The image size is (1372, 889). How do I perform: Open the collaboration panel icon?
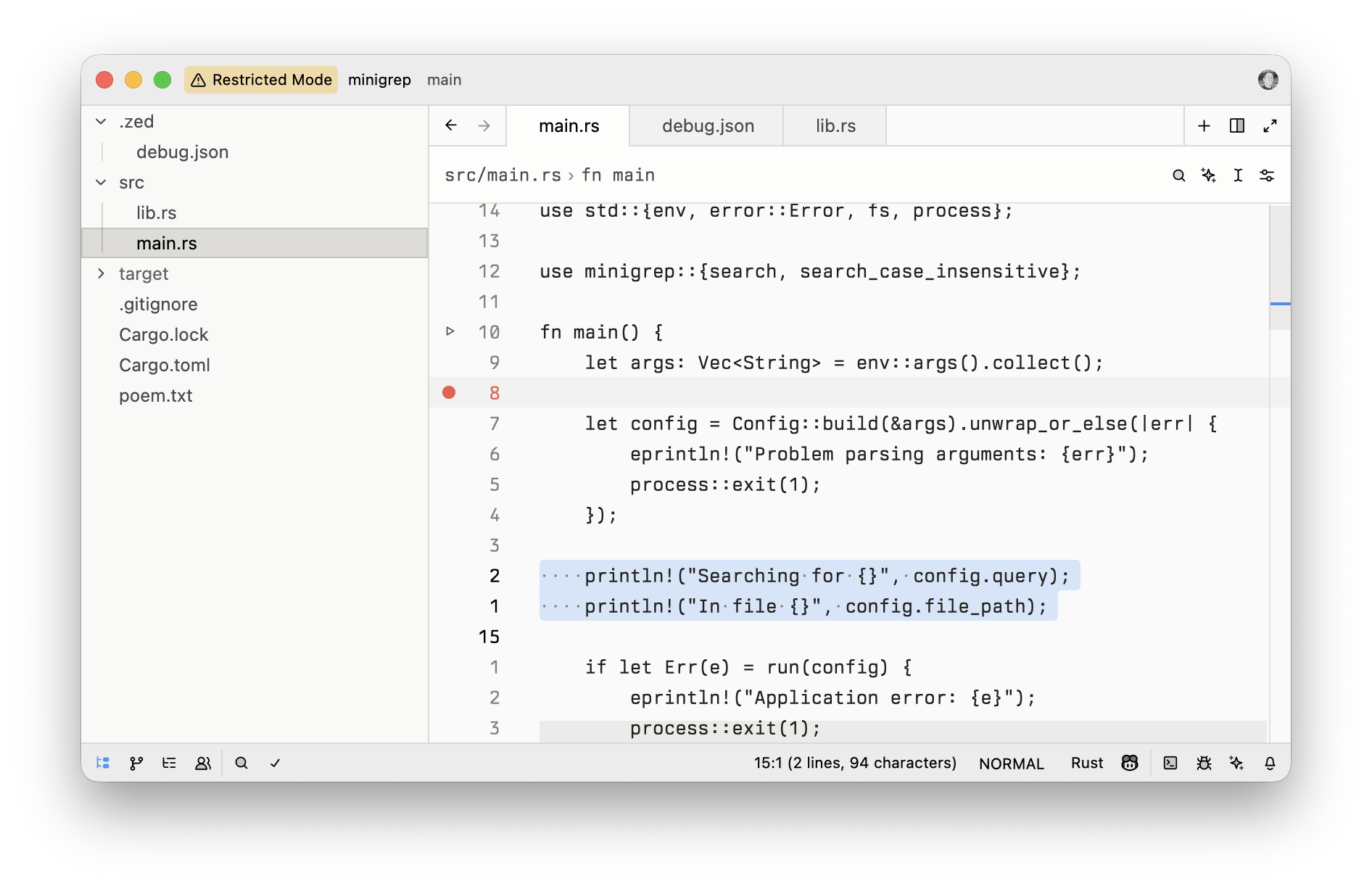[x=203, y=763]
